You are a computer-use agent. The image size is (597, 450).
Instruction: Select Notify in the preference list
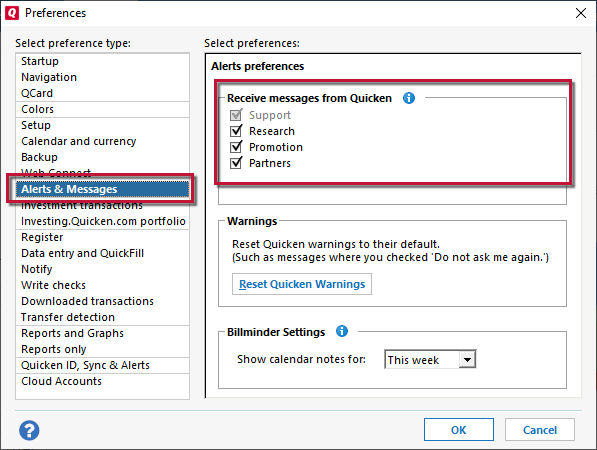[x=102, y=269]
